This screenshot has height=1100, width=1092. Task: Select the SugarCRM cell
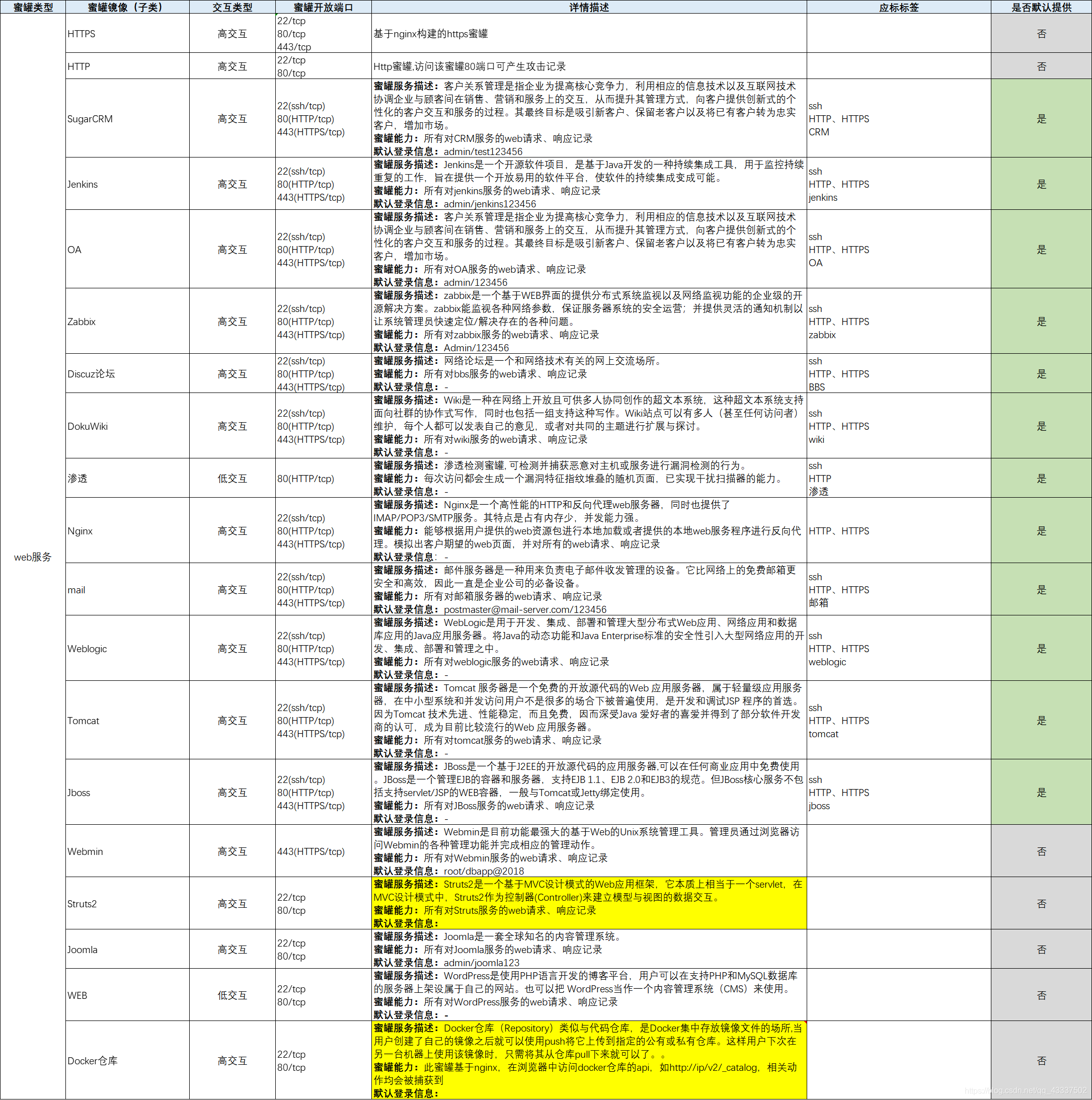tap(127, 118)
